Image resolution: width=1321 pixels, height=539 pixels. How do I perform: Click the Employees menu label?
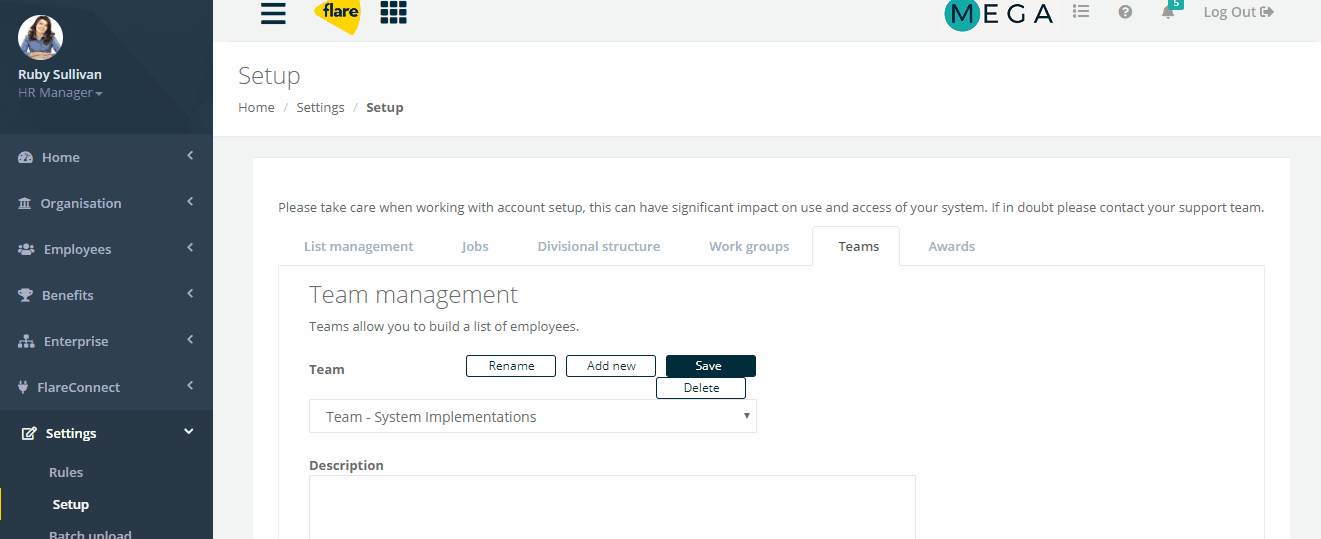pyautogui.click(x=78, y=249)
